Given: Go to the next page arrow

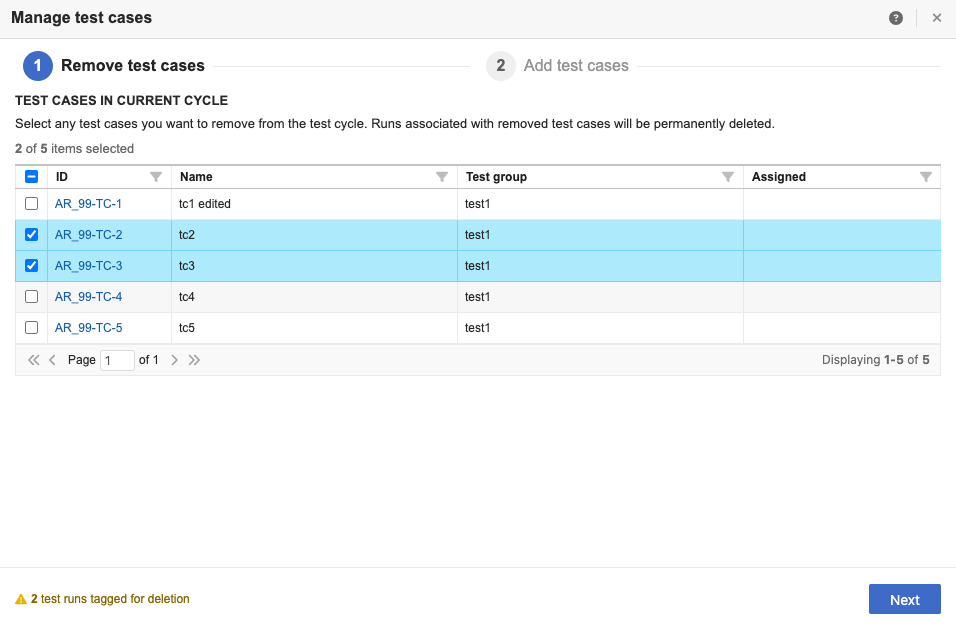Looking at the screenshot, I should point(174,360).
